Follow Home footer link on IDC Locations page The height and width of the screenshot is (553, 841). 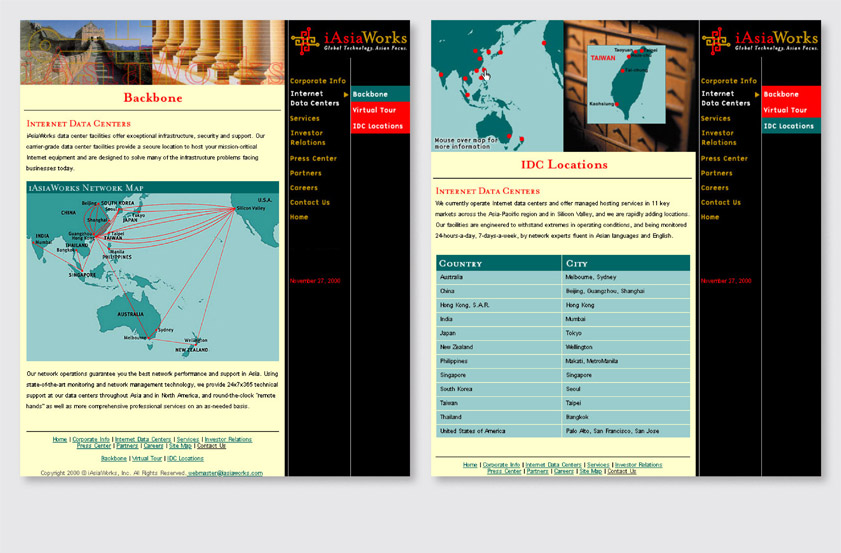point(470,464)
